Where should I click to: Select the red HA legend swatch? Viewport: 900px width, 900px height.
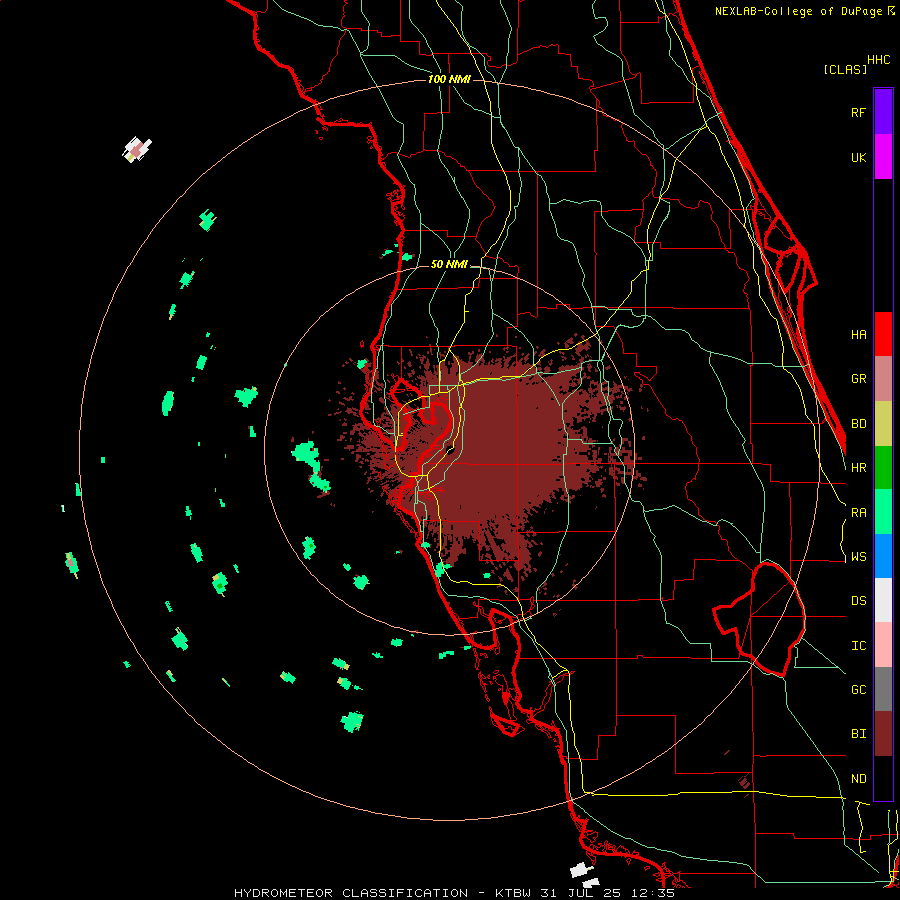pos(883,334)
